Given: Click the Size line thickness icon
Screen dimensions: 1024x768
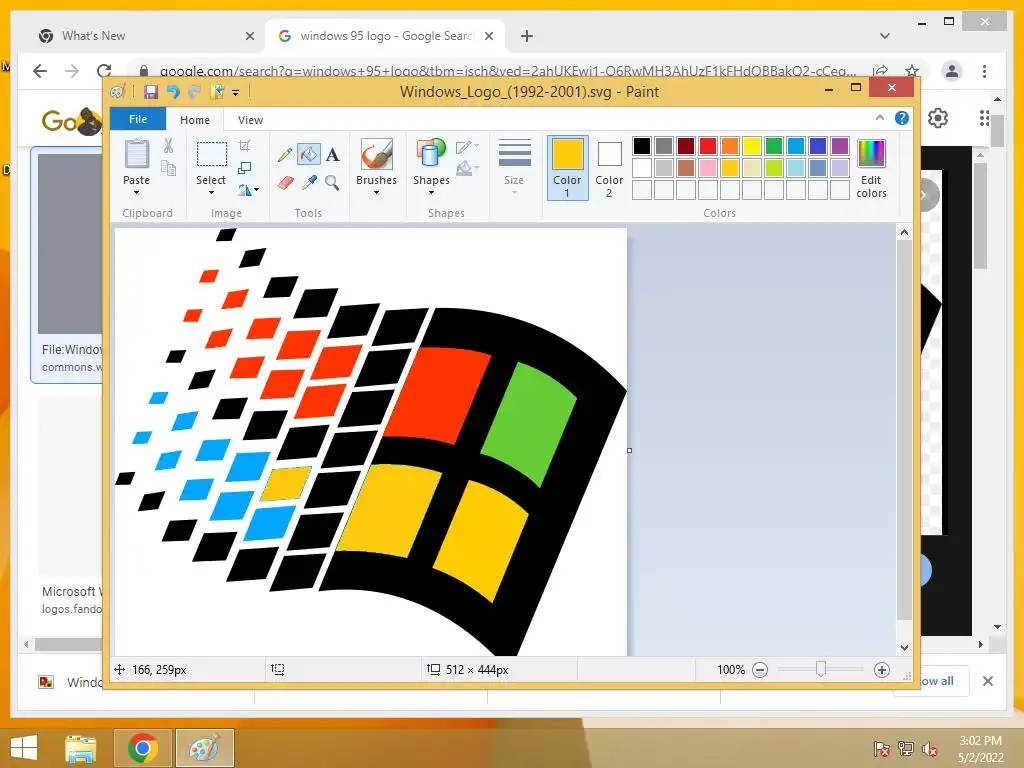Looking at the screenshot, I should [x=515, y=154].
